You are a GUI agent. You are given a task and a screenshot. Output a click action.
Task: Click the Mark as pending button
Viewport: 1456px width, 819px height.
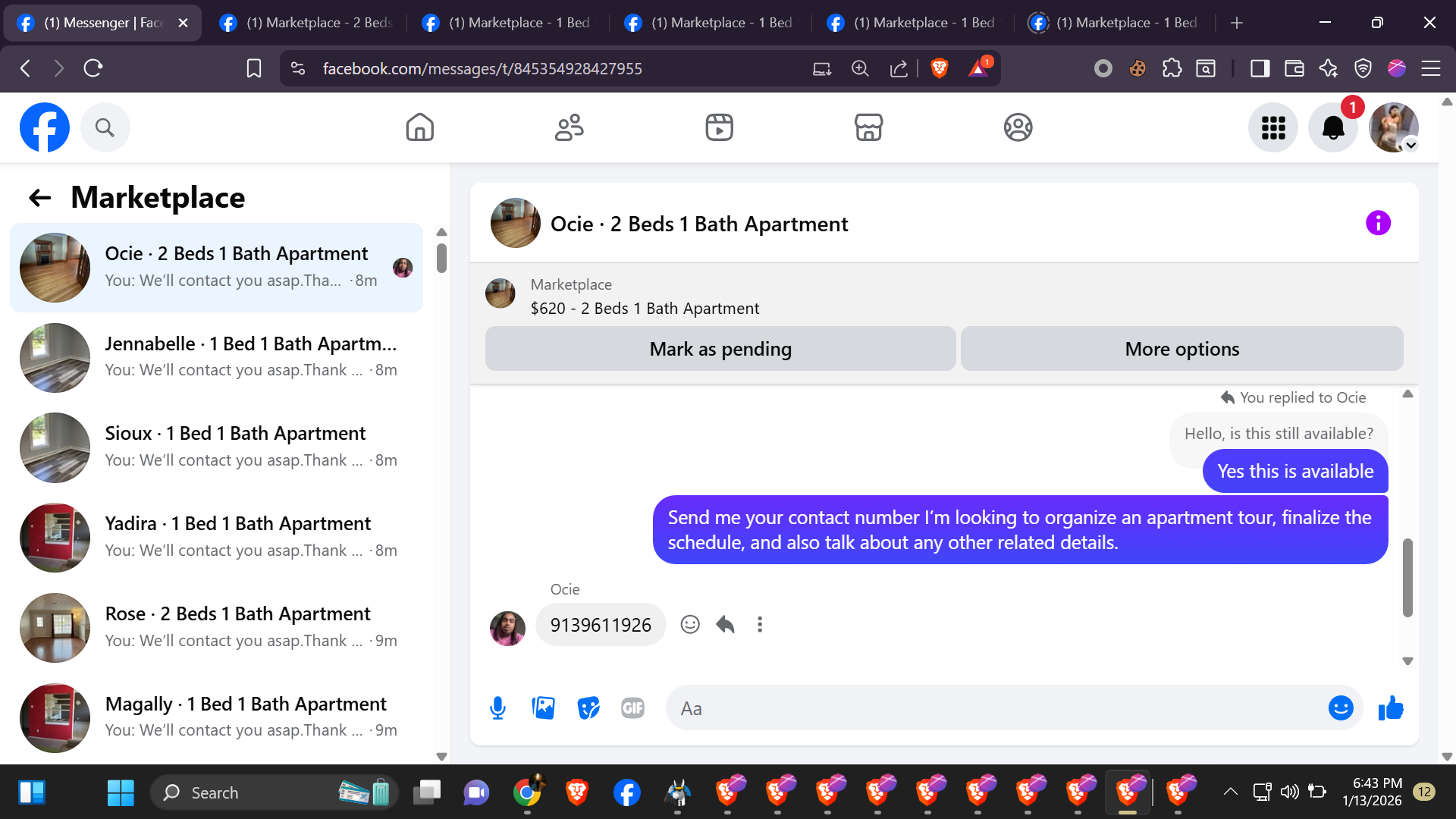(720, 349)
